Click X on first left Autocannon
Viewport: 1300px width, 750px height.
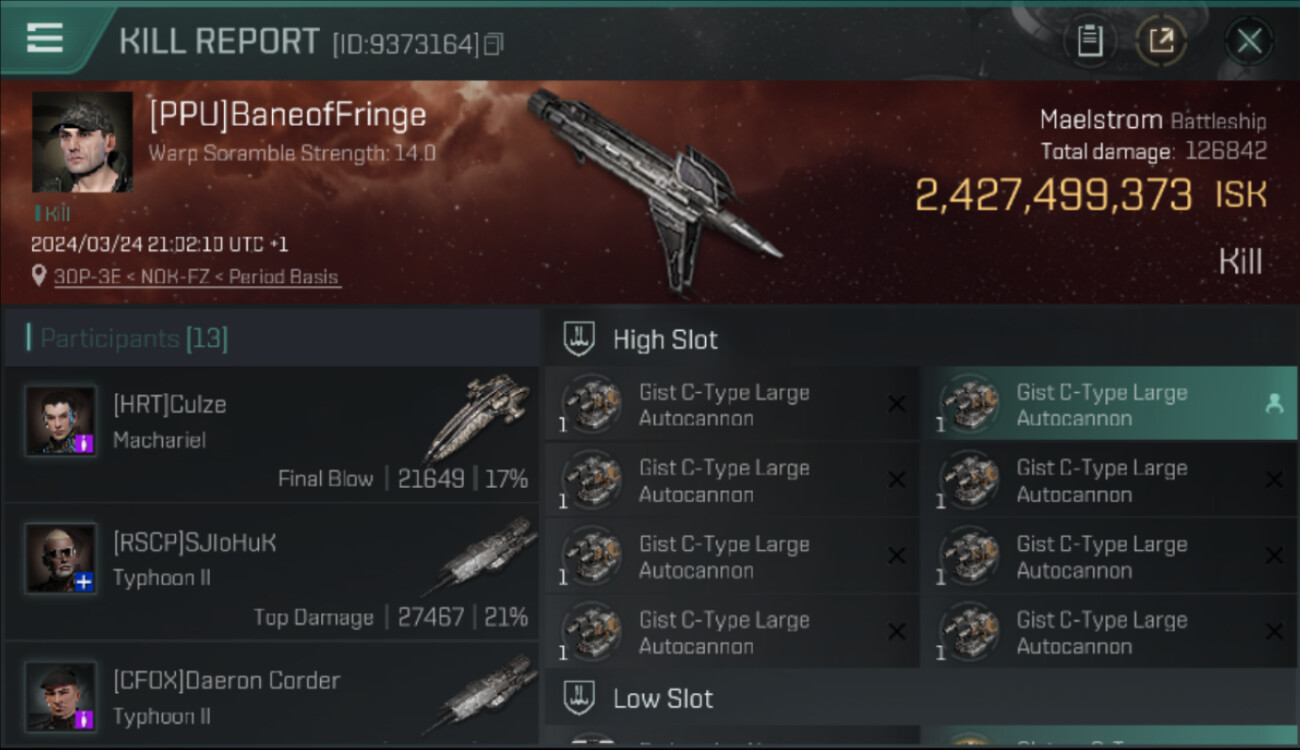[x=897, y=404]
